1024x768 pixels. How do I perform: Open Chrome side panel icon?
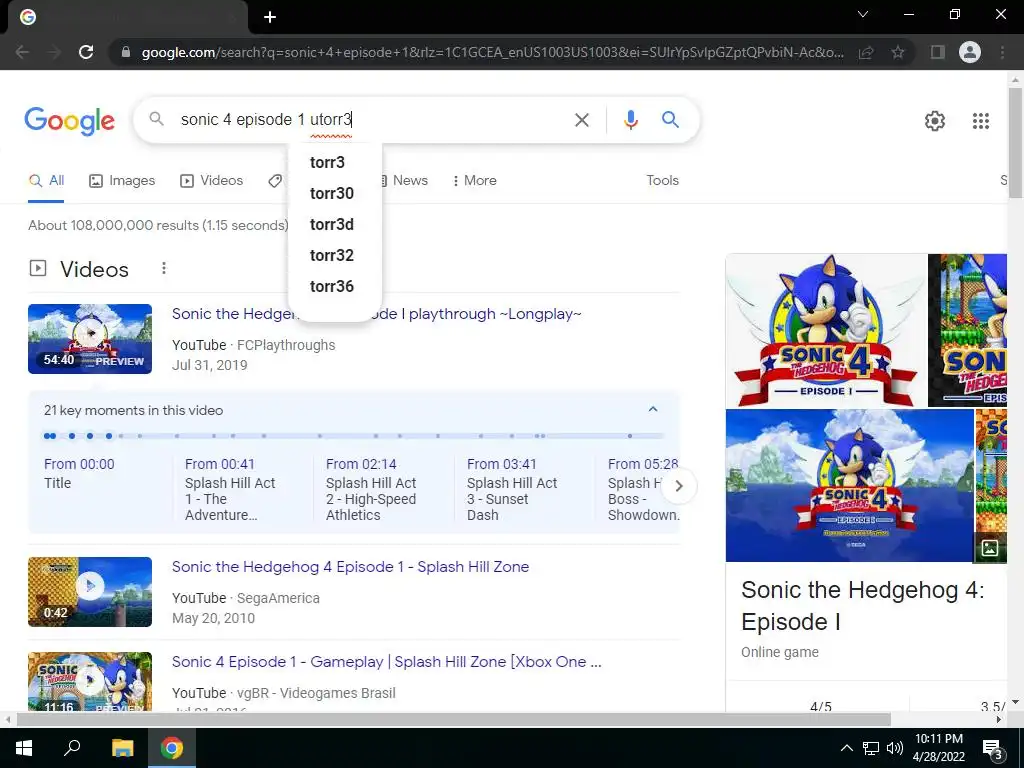click(937, 52)
